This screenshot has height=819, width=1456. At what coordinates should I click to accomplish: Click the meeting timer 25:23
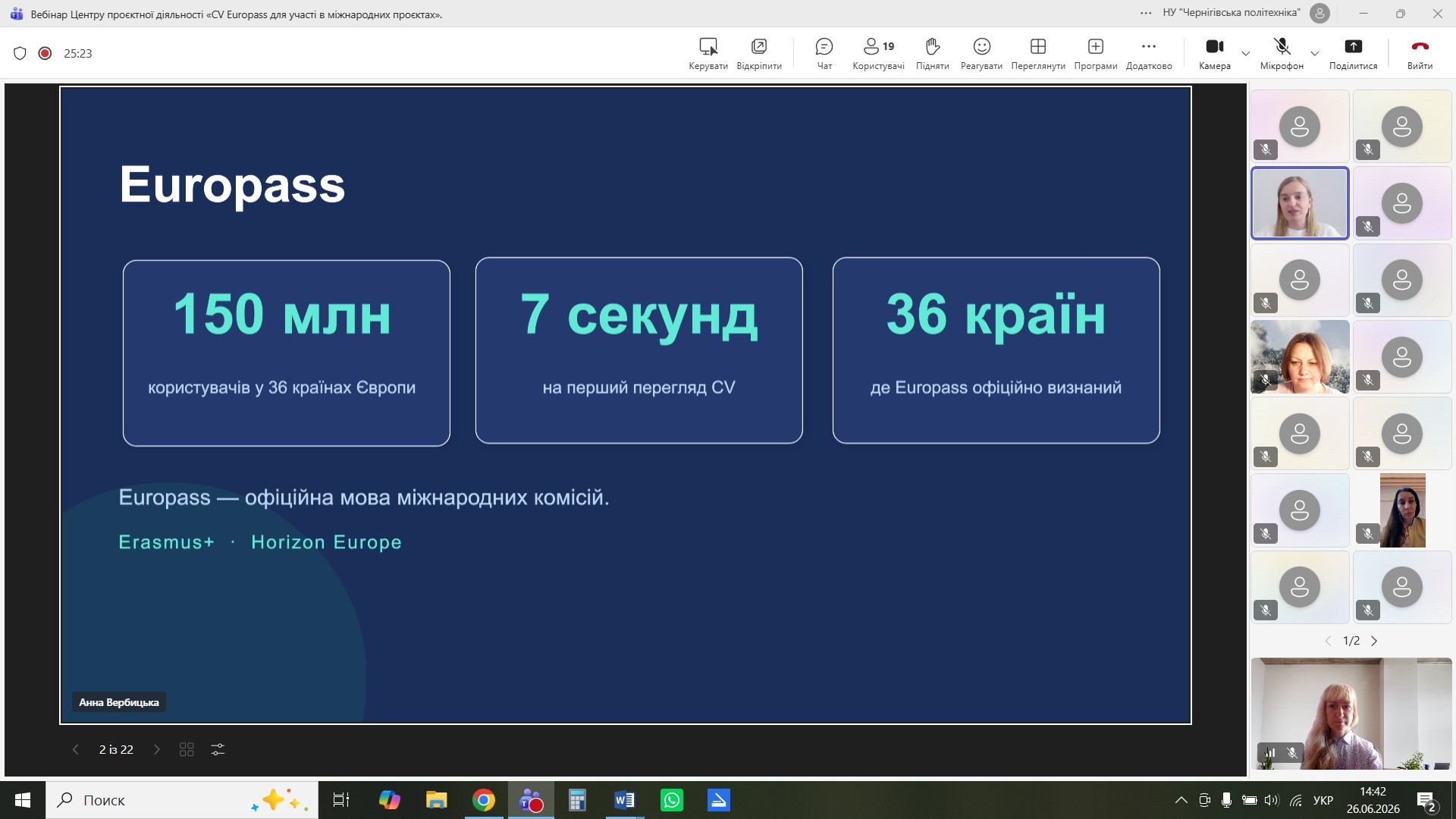pyautogui.click(x=78, y=53)
